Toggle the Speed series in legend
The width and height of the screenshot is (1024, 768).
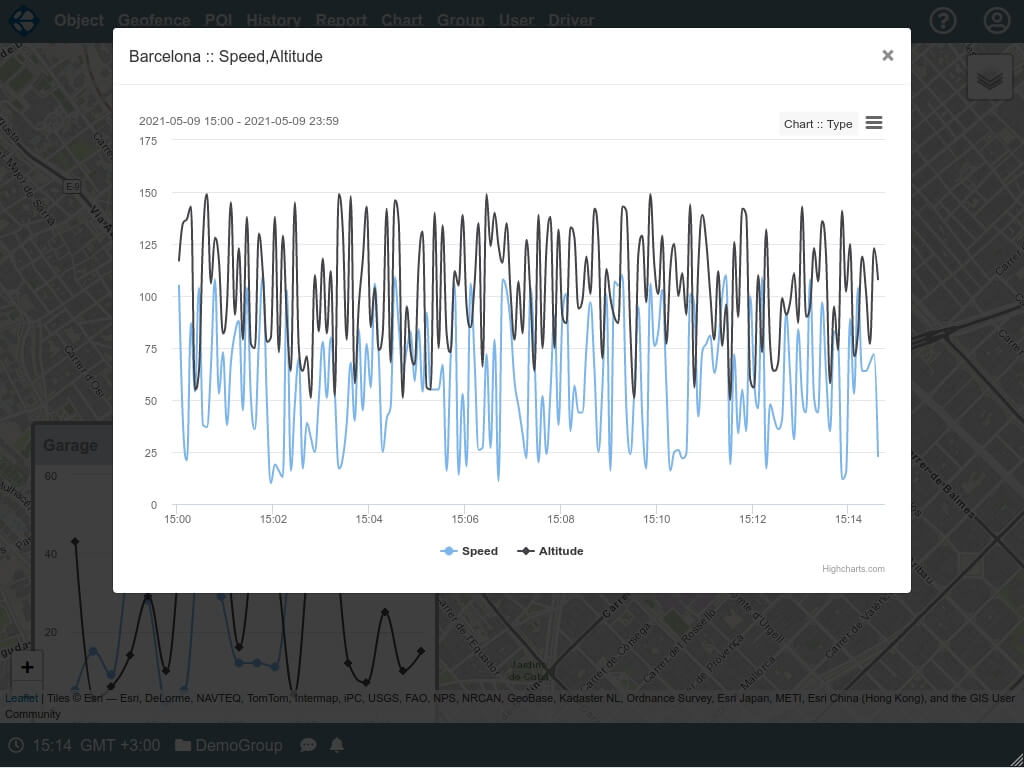(x=469, y=551)
